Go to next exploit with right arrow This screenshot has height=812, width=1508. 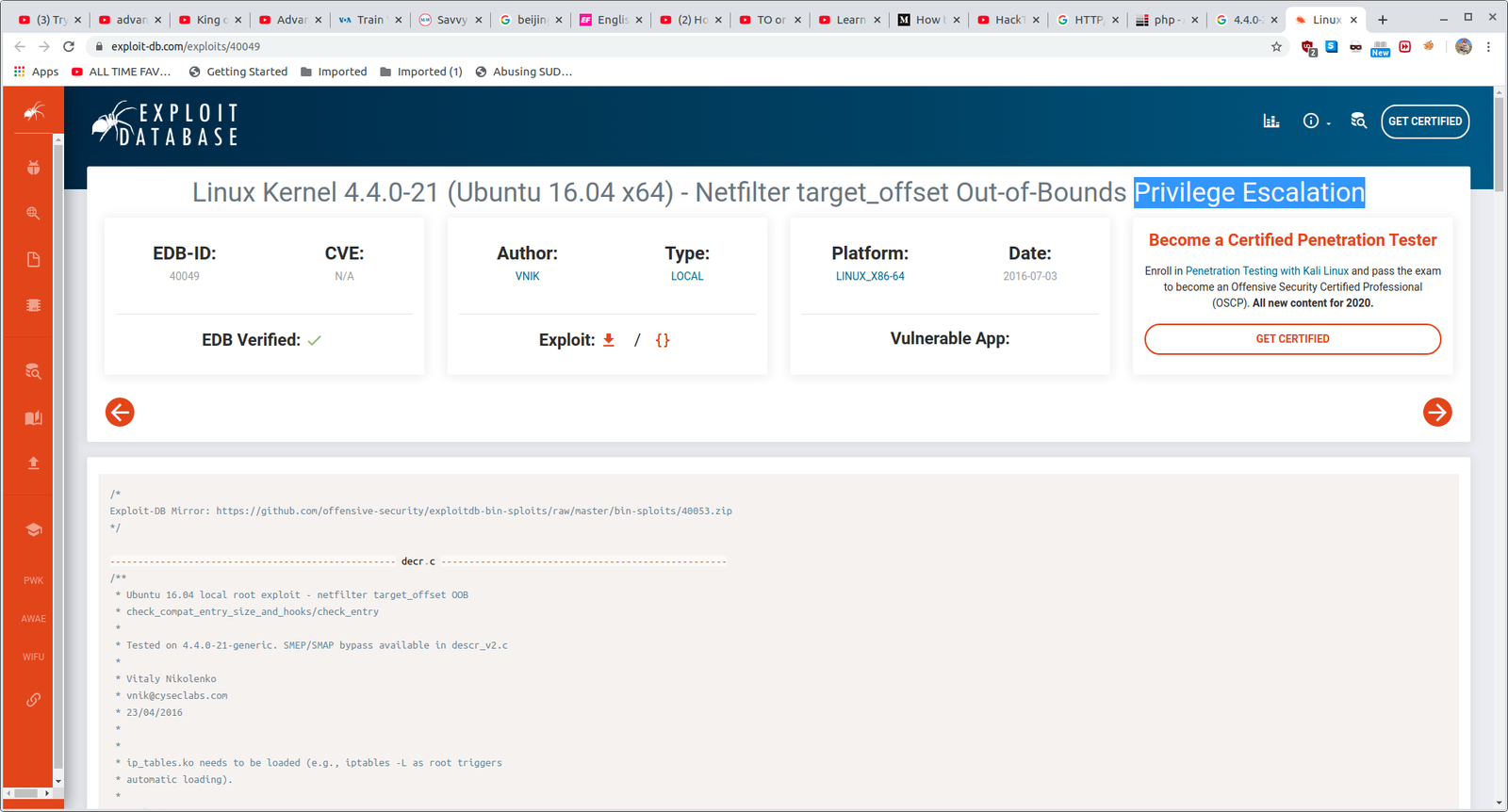pyautogui.click(x=1437, y=412)
